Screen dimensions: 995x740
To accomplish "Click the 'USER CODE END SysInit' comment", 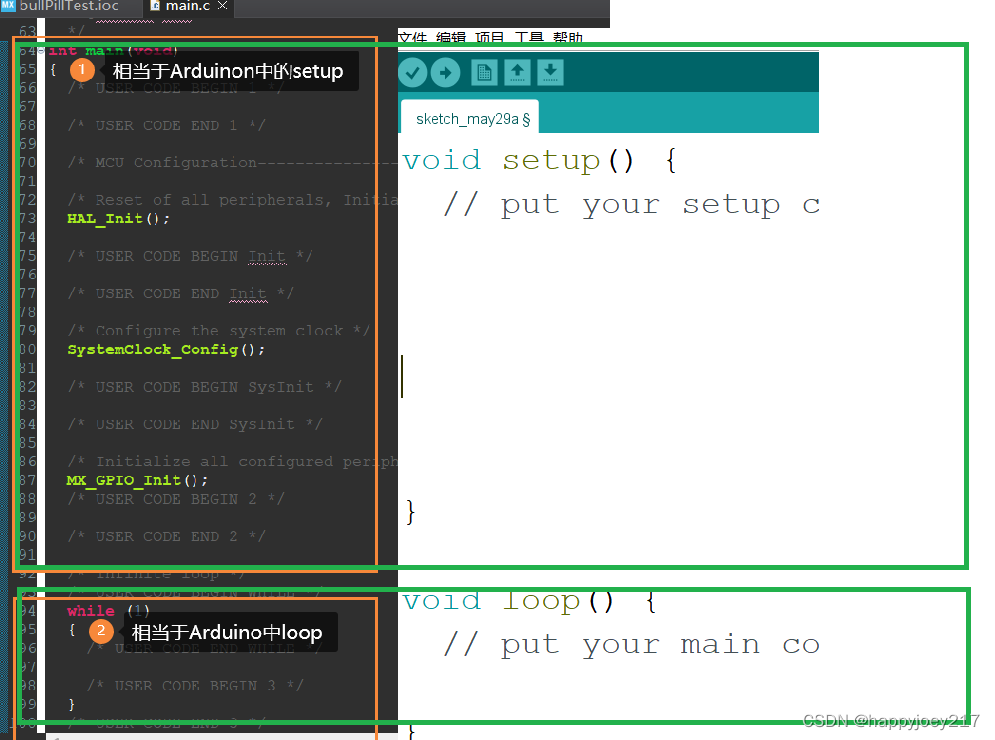I will click(195, 424).
